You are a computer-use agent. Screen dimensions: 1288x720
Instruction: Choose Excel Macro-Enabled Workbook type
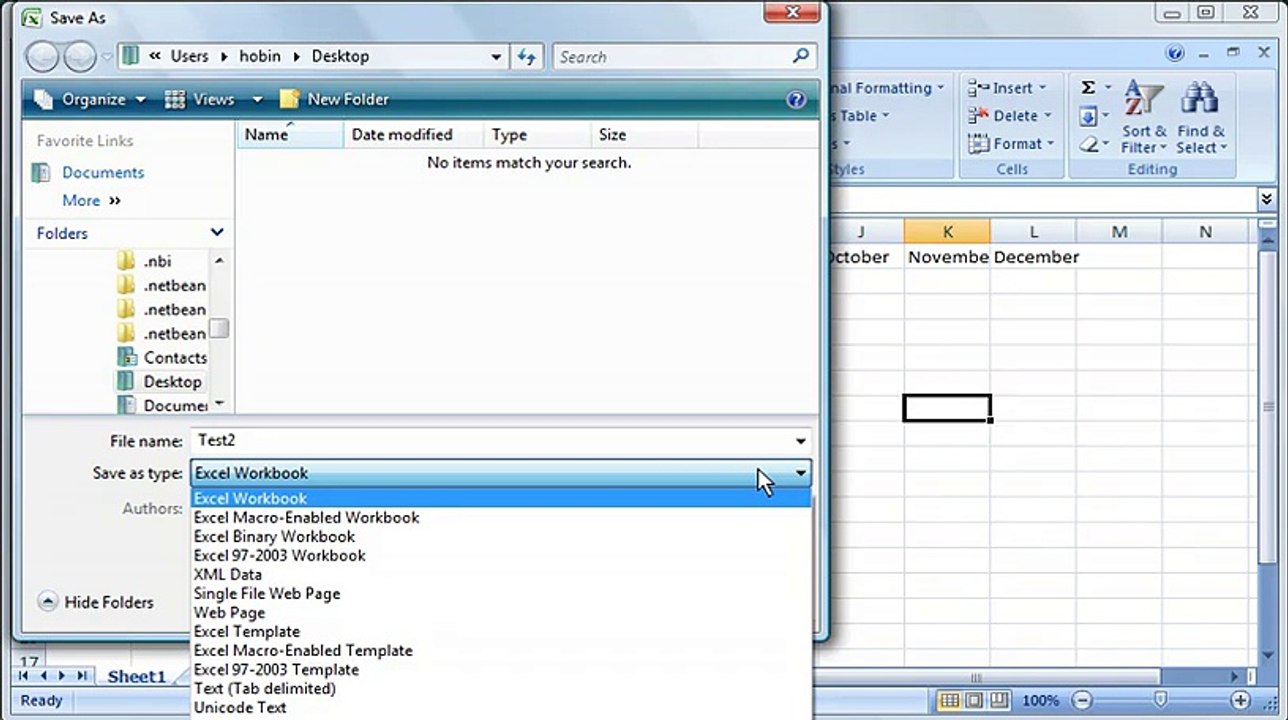tap(501, 517)
